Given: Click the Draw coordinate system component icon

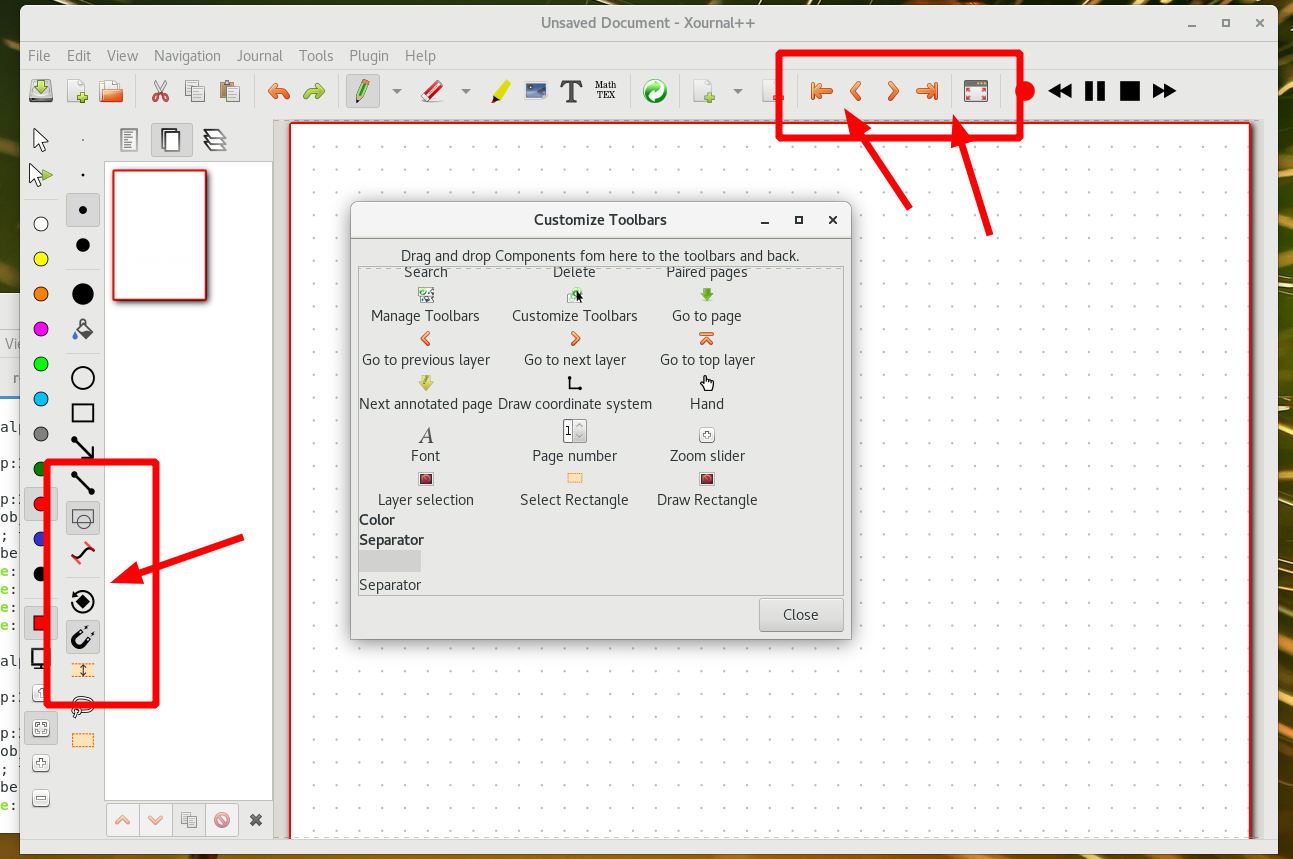Looking at the screenshot, I should tap(574, 383).
